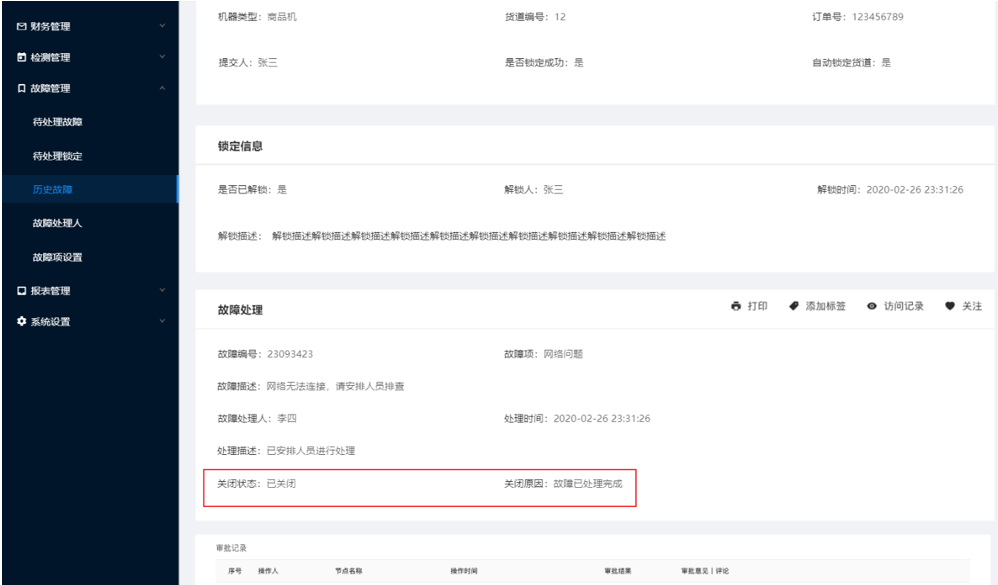The image size is (998, 585).
Task: Click the 货道编号 value 12
Action: coord(560,17)
